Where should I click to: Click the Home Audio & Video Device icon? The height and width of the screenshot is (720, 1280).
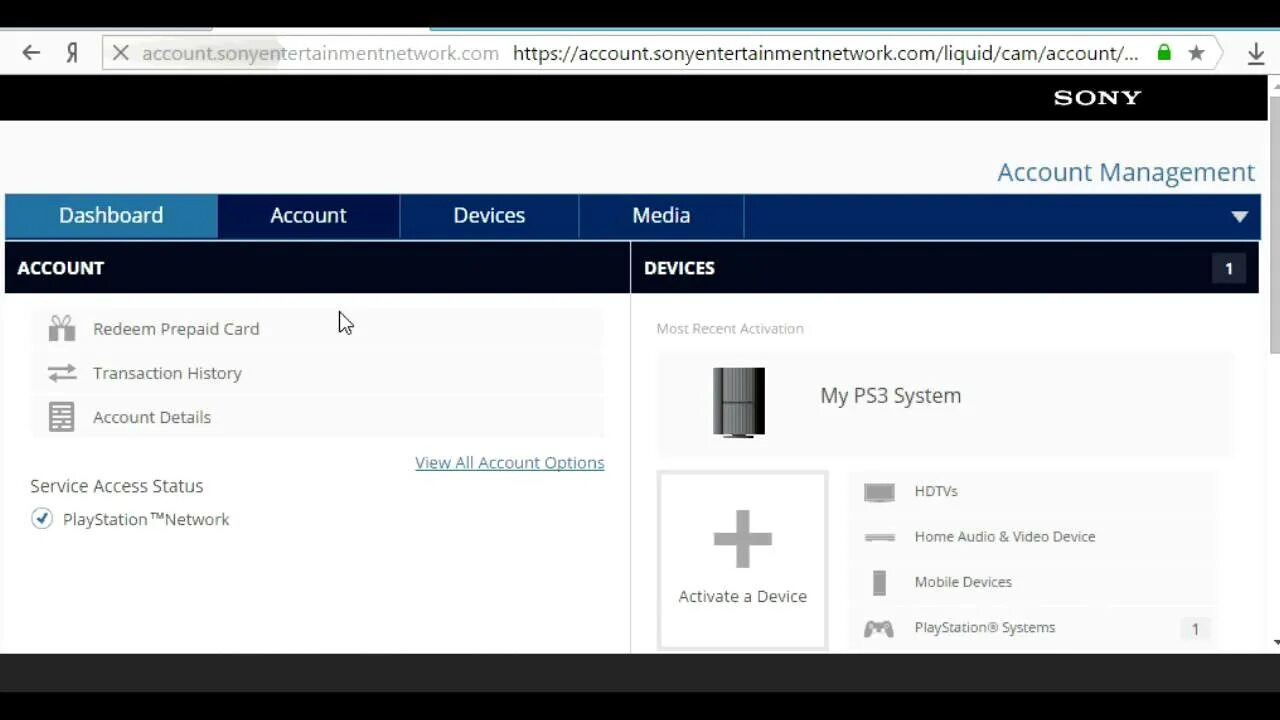coord(879,537)
